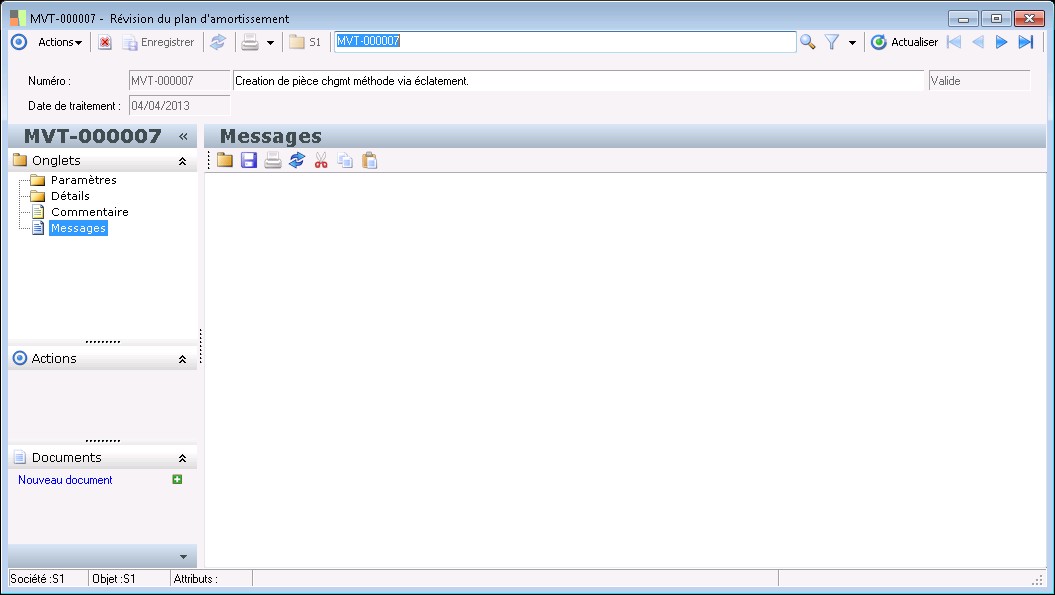
Task: Click the refresh icon in Messages toolbar
Action: coord(297,160)
